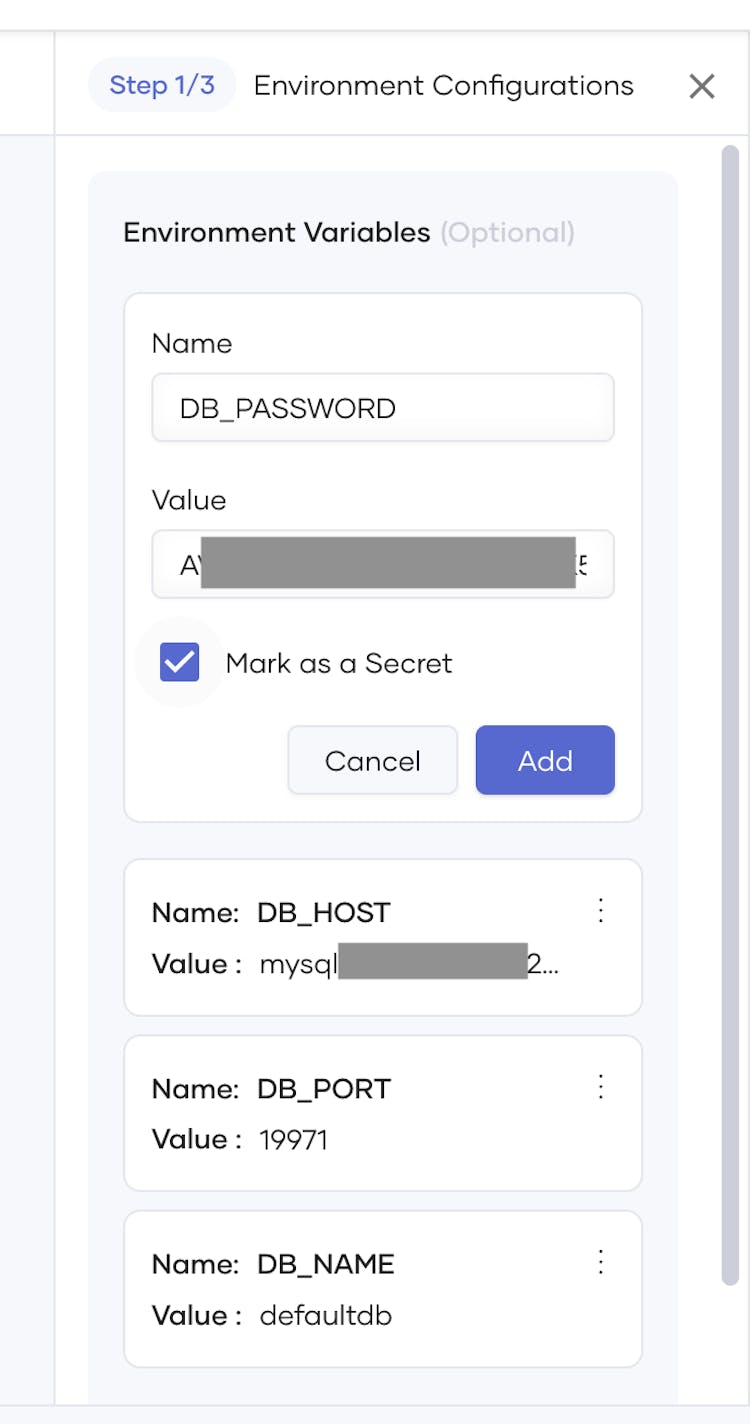This screenshot has width=750, height=1424.
Task: Click the panel's vertical scrollbar
Action: (730, 700)
